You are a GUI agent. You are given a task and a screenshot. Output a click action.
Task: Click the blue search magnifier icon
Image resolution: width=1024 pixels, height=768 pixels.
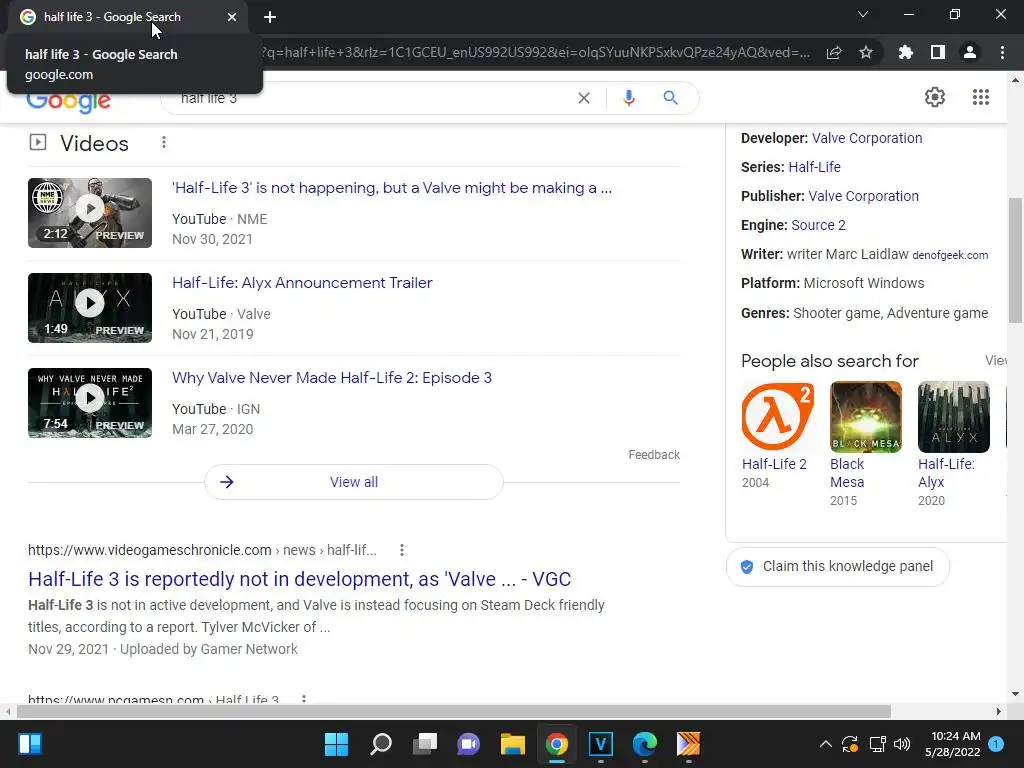coord(670,98)
